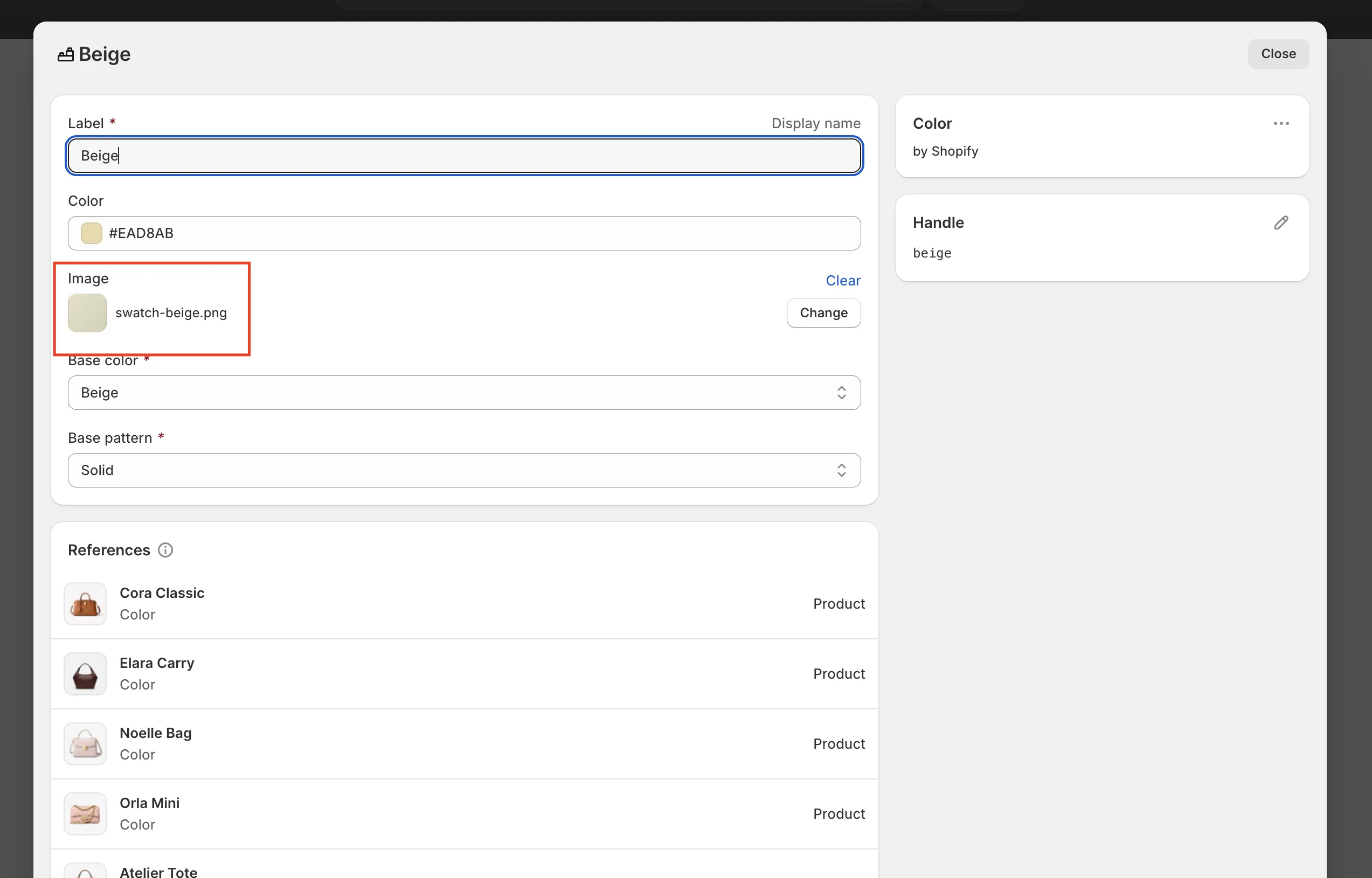Open the Elara Carry reference row
This screenshot has height=878, width=1372.
click(x=463, y=674)
